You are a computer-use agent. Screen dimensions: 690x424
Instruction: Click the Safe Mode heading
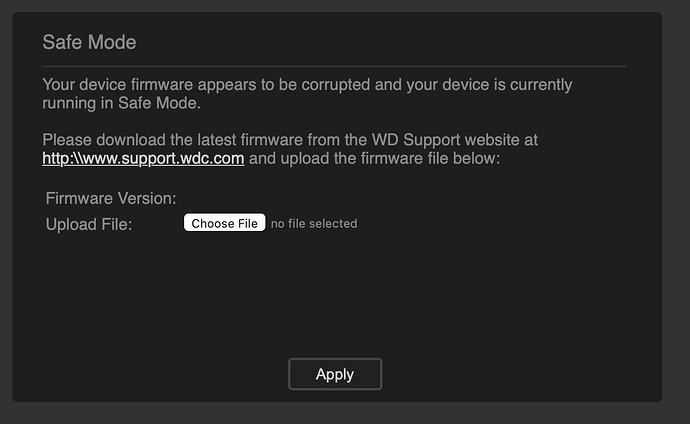pos(89,42)
